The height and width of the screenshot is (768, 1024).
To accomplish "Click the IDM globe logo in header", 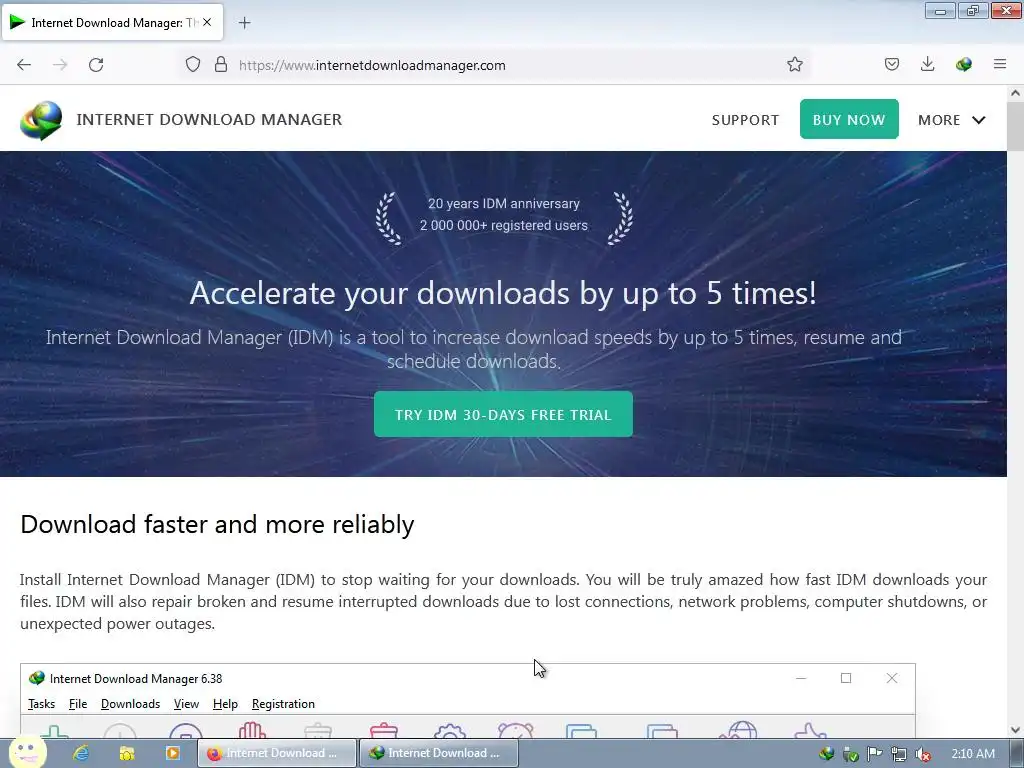I will click(x=41, y=120).
